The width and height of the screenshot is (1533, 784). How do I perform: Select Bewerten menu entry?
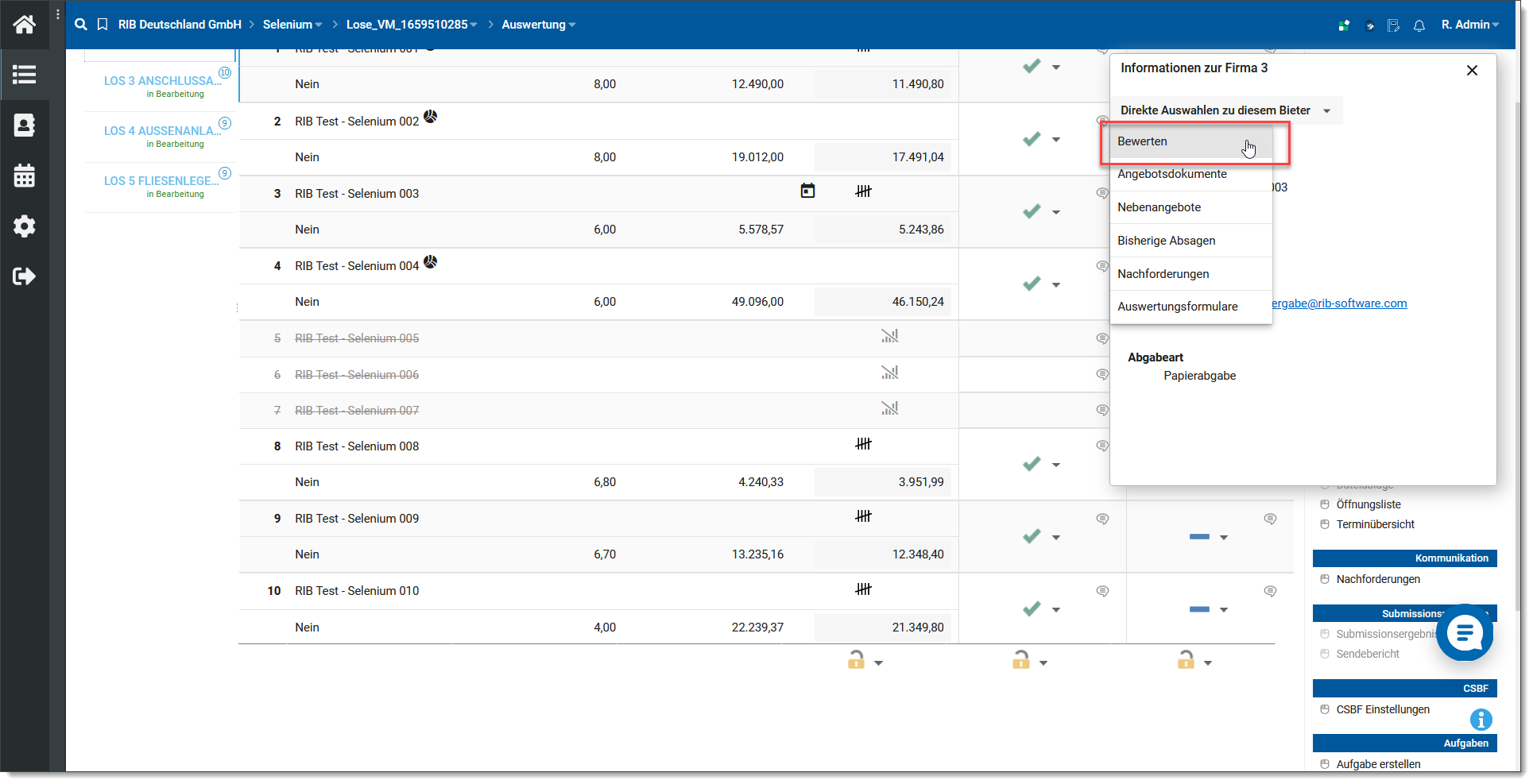(x=1191, y=141)
